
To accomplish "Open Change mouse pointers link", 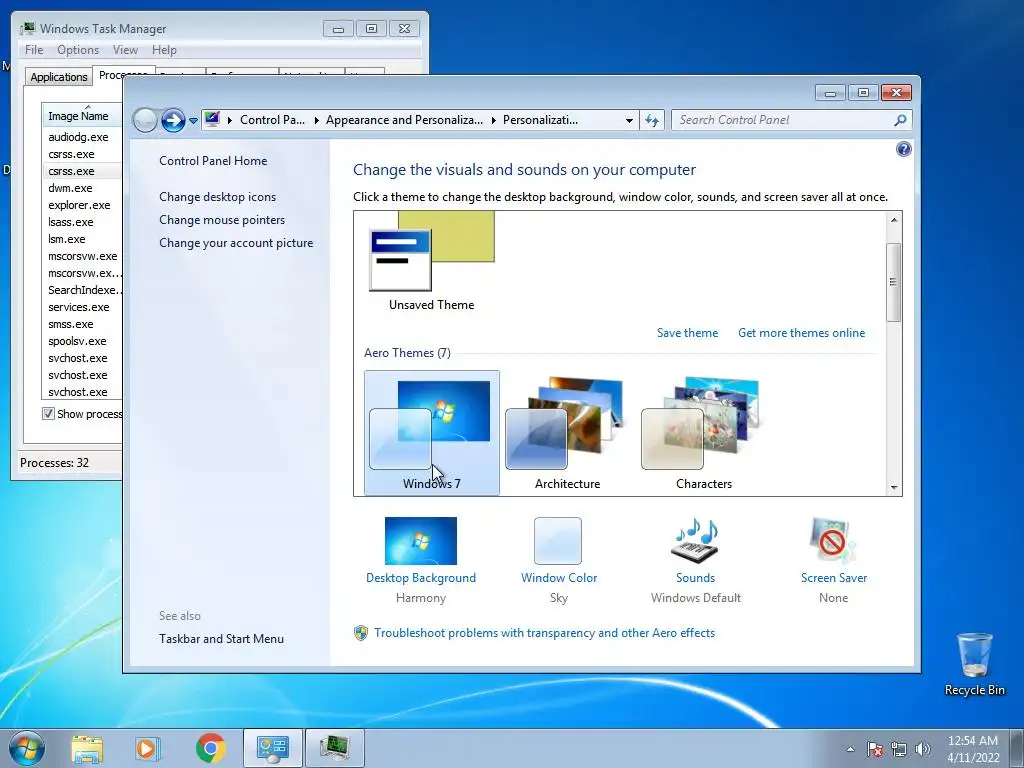I will tap(222, 219).
